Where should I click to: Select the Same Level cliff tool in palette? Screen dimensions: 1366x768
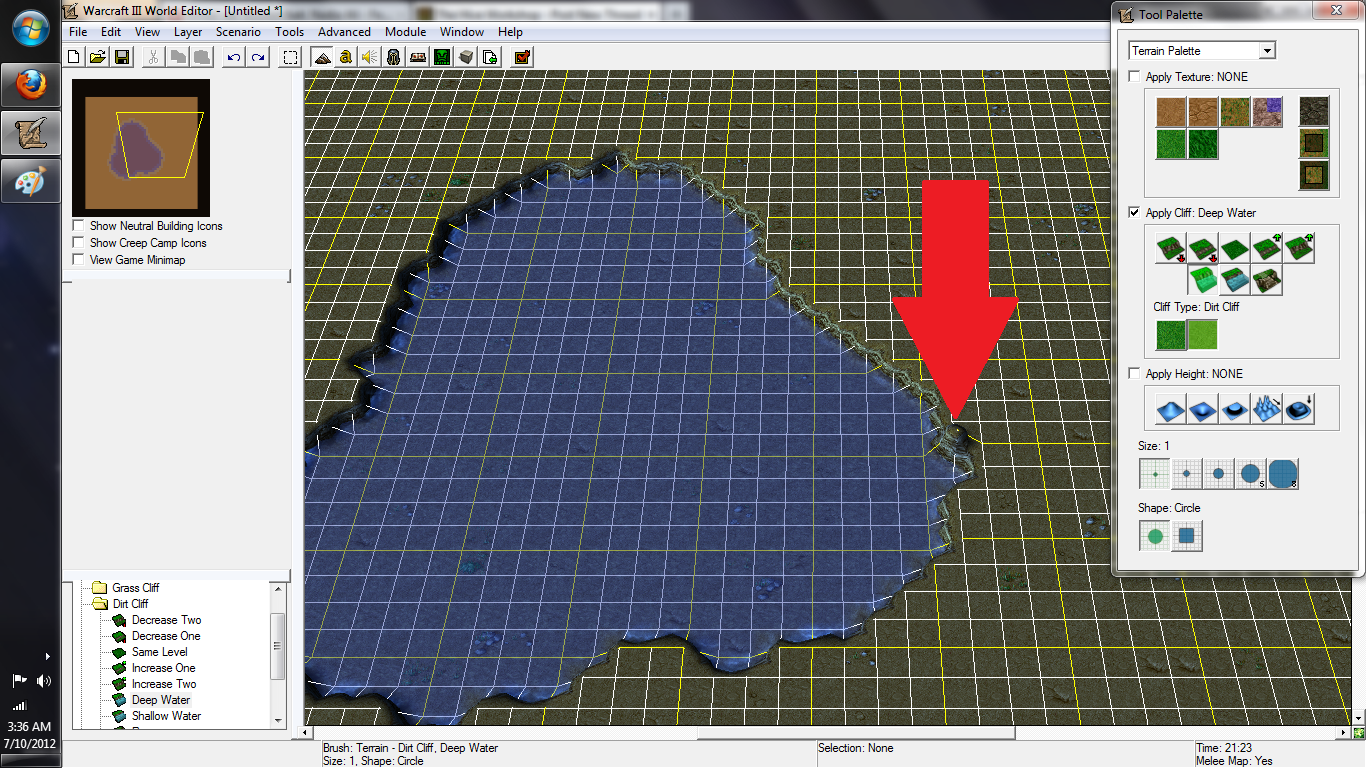1234,248
